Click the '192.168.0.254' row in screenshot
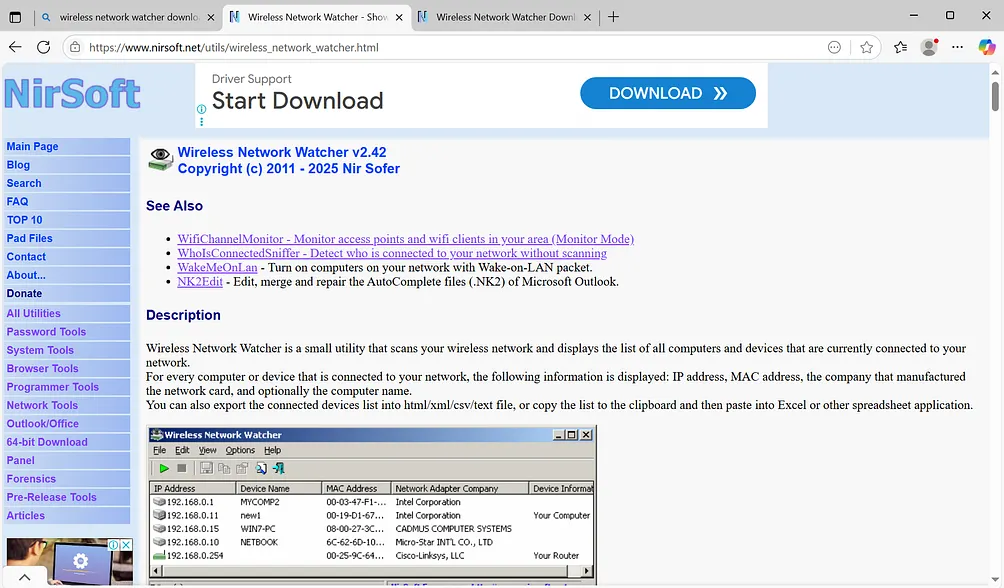 coord(371,555)
